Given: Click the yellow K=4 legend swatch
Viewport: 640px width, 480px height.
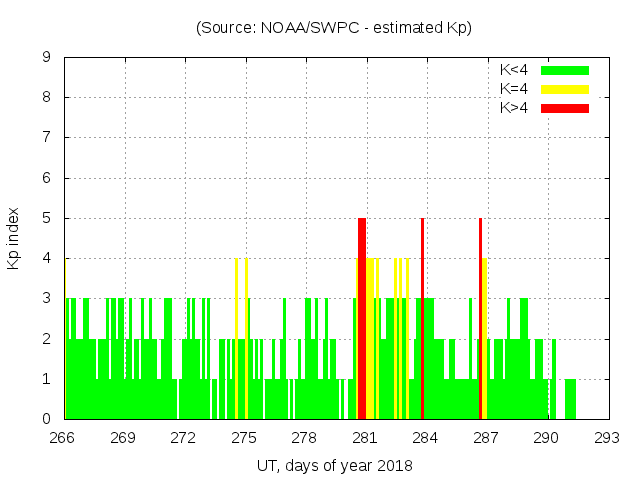Looking at the screenshot, I should coord(565,89).
